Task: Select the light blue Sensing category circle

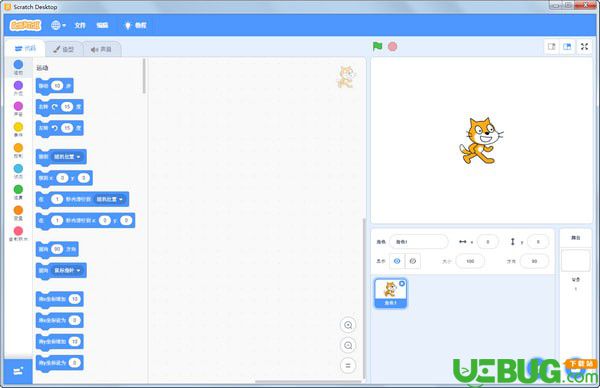Action: click(18, 168)
